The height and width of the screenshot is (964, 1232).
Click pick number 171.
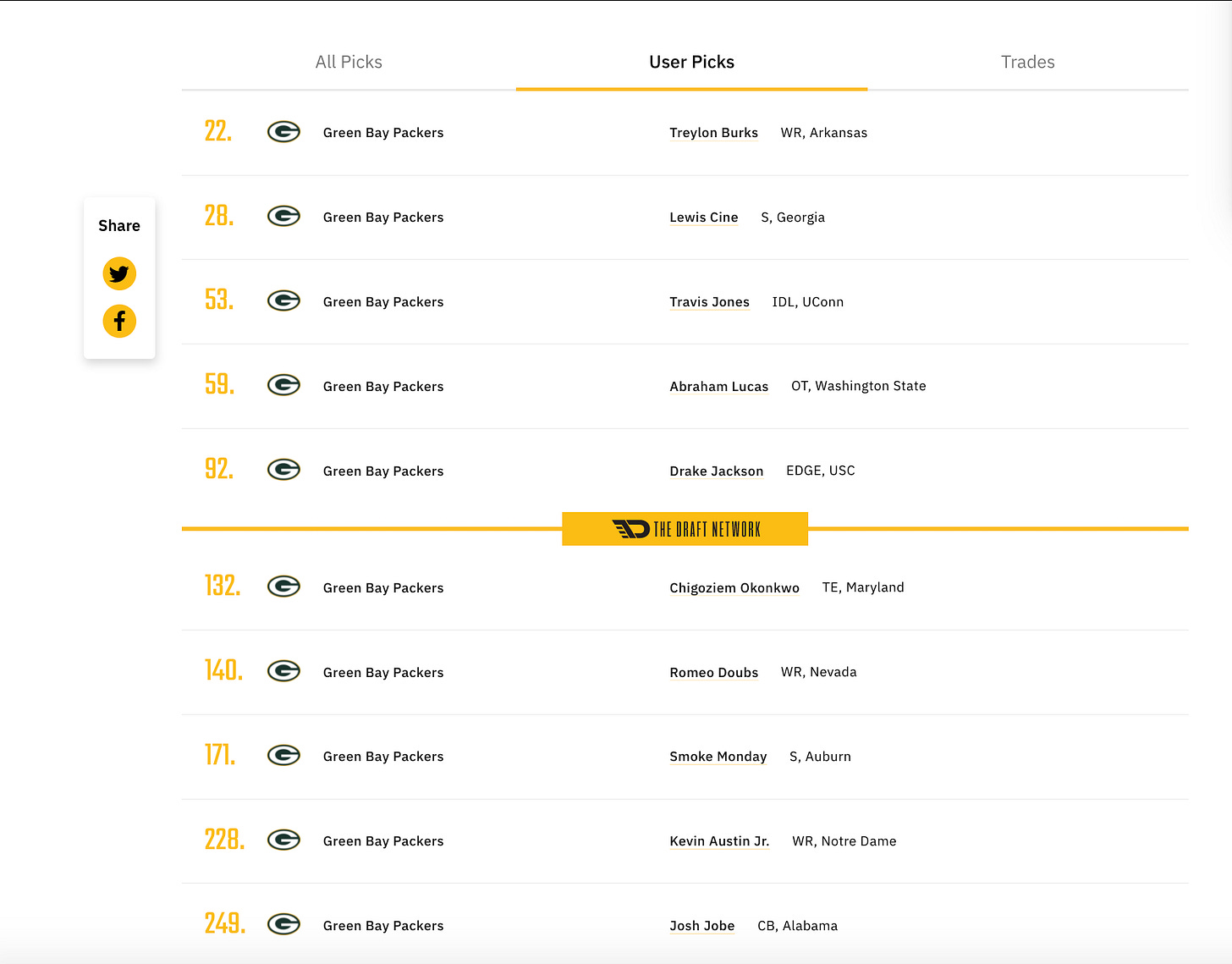point(220,755)
